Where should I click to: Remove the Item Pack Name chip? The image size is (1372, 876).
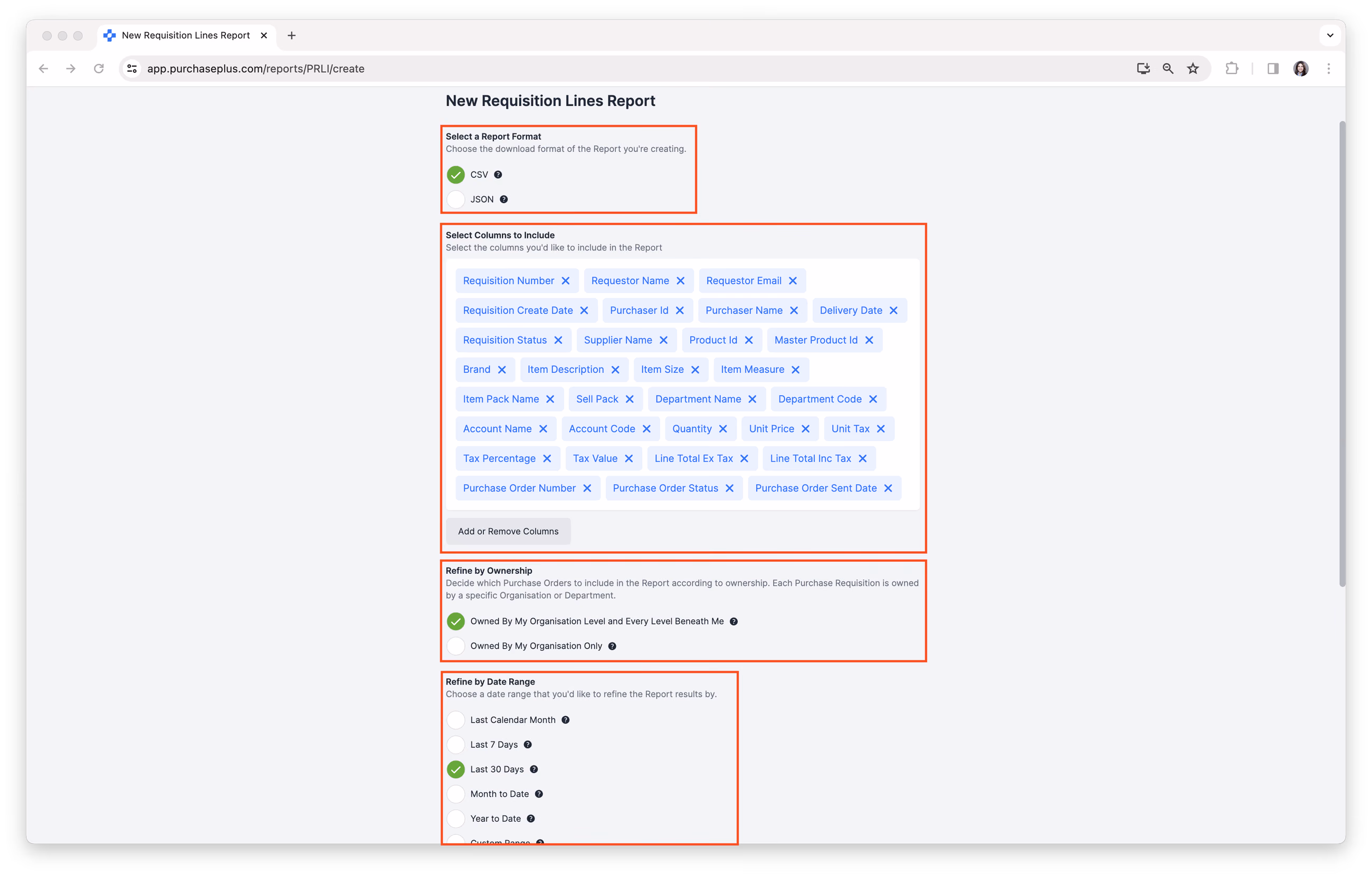pyautogui.click(x=550, y=399)
